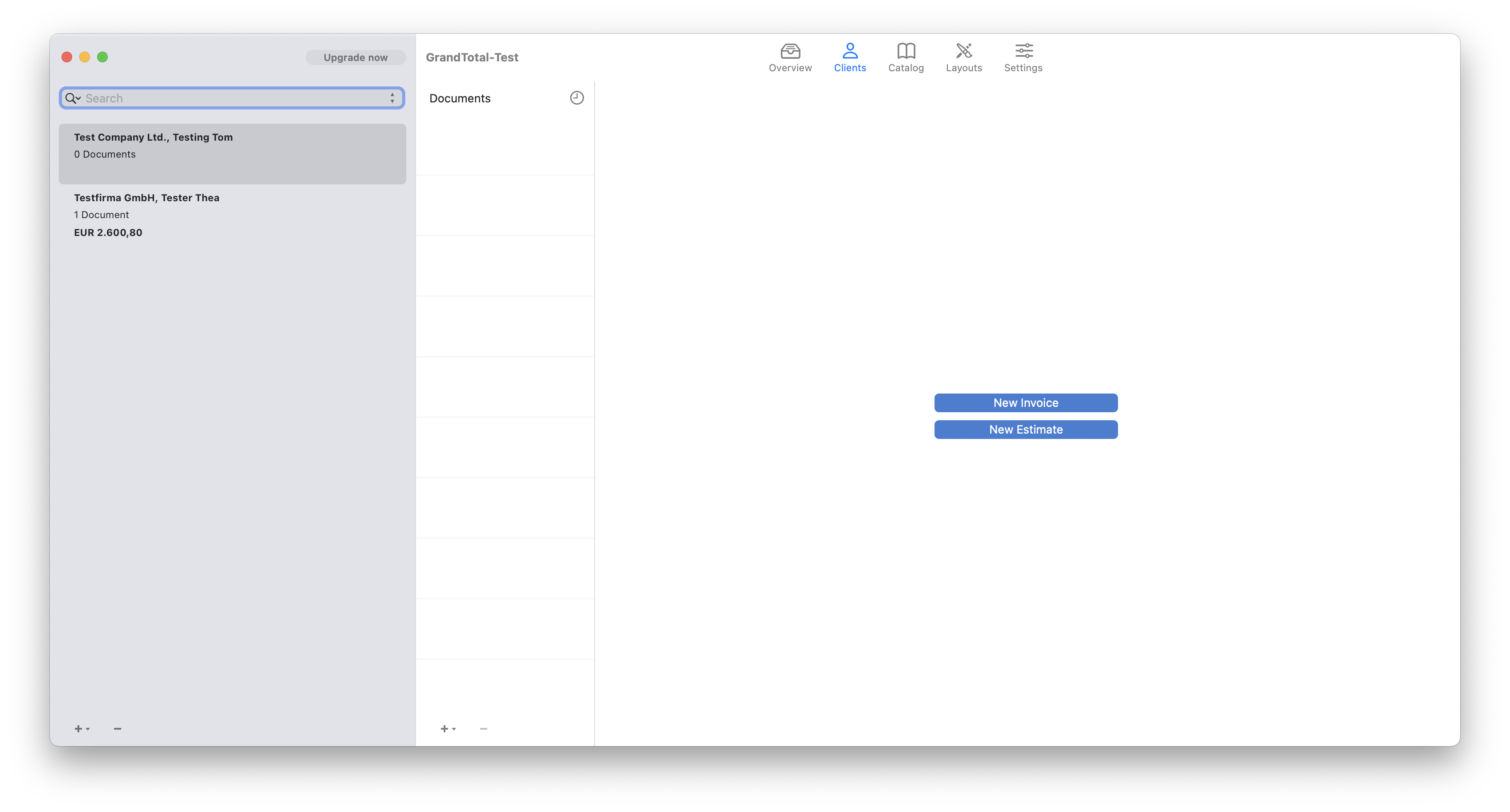Click the minus button below the Documents list
The height and width of the screenshot is (812, 1510).
pos(483,728)
